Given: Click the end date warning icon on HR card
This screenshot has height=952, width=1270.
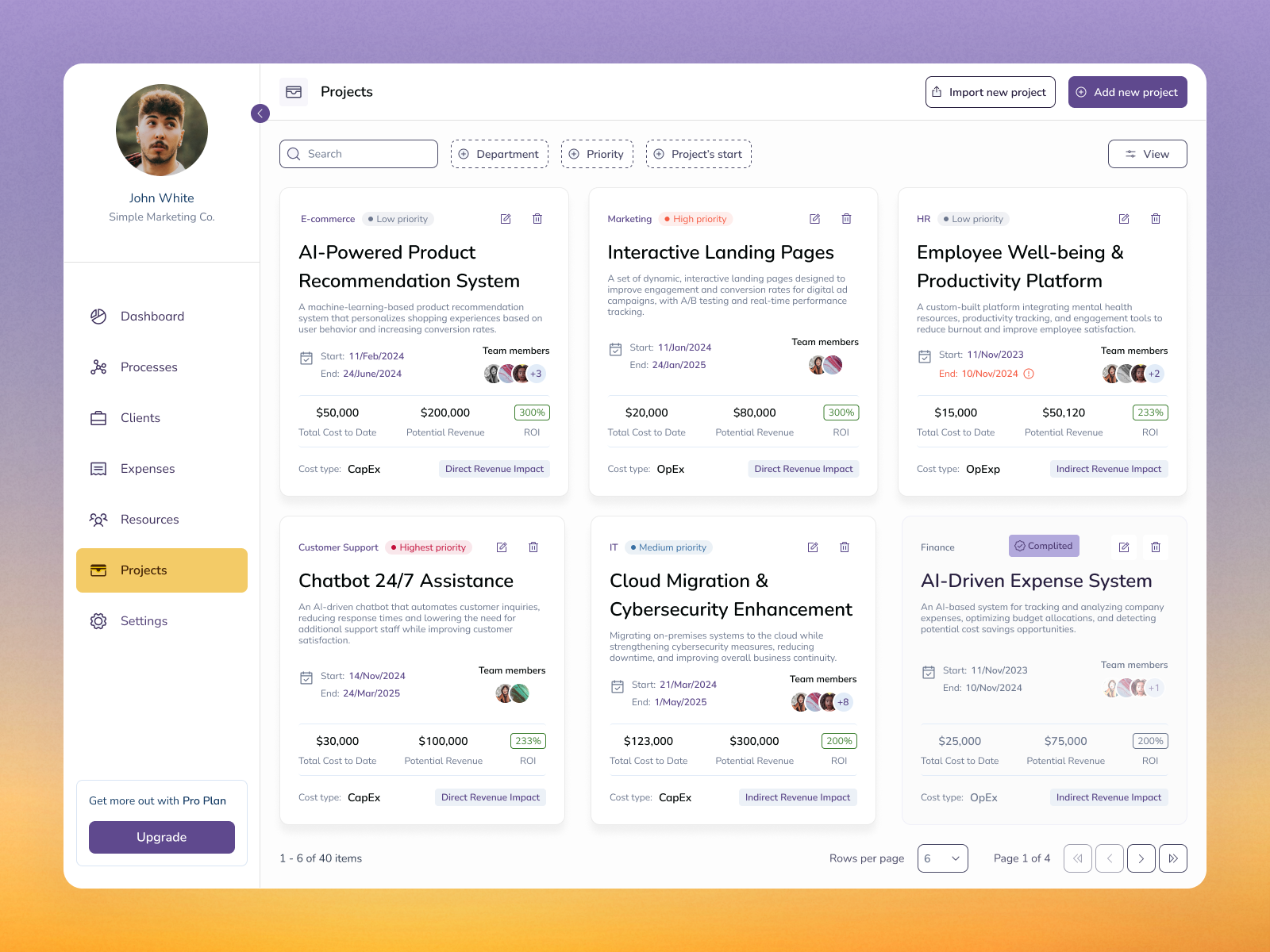Looking at the screenshot, I should pyautogui.click(x=1029, y=374).
